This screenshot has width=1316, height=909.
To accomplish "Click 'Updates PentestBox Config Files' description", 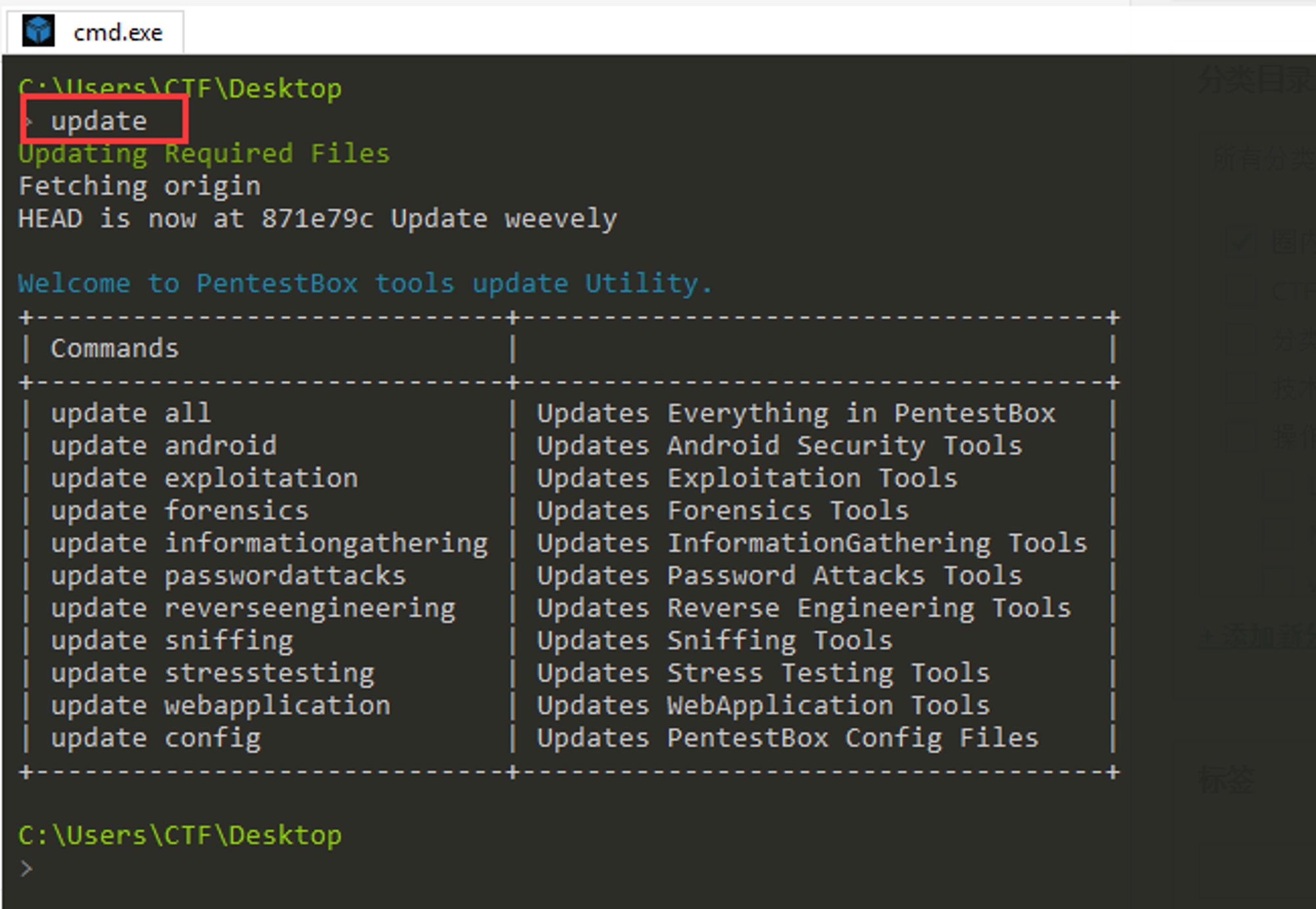I will [x=788, y=739].
